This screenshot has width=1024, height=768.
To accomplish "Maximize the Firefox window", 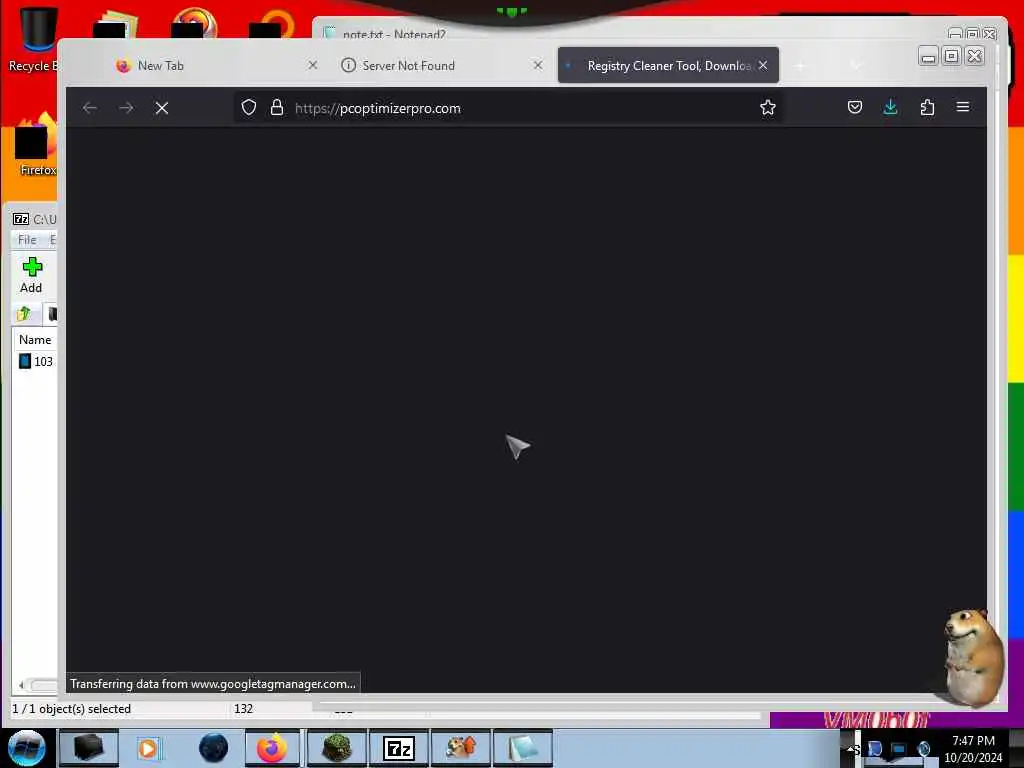I will click(x=952, y=56).
